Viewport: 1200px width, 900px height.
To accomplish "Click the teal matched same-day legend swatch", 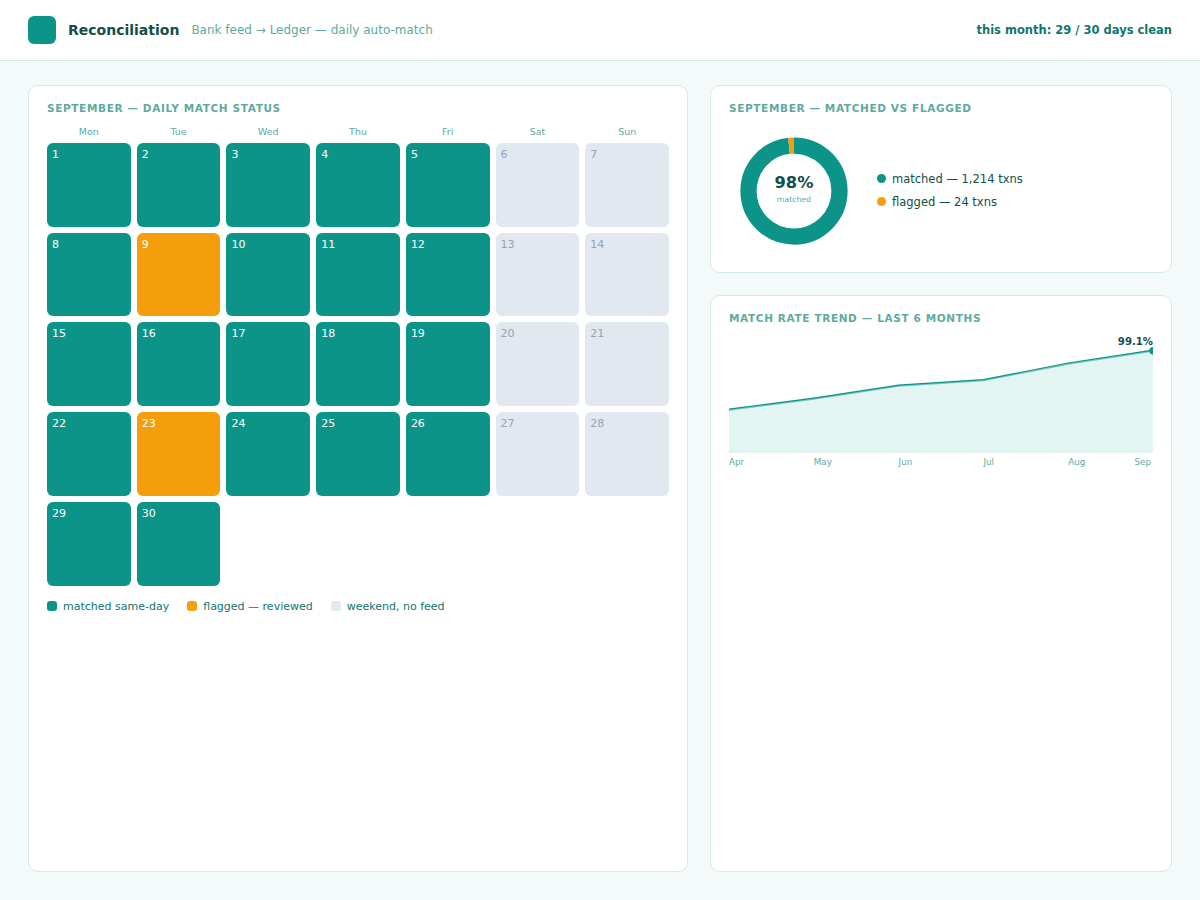I will 52,606.
